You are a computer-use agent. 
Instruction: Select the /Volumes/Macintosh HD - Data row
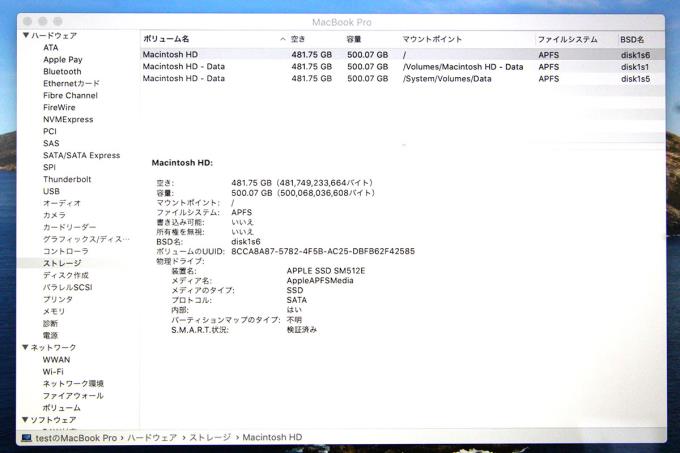coord(402,67)
